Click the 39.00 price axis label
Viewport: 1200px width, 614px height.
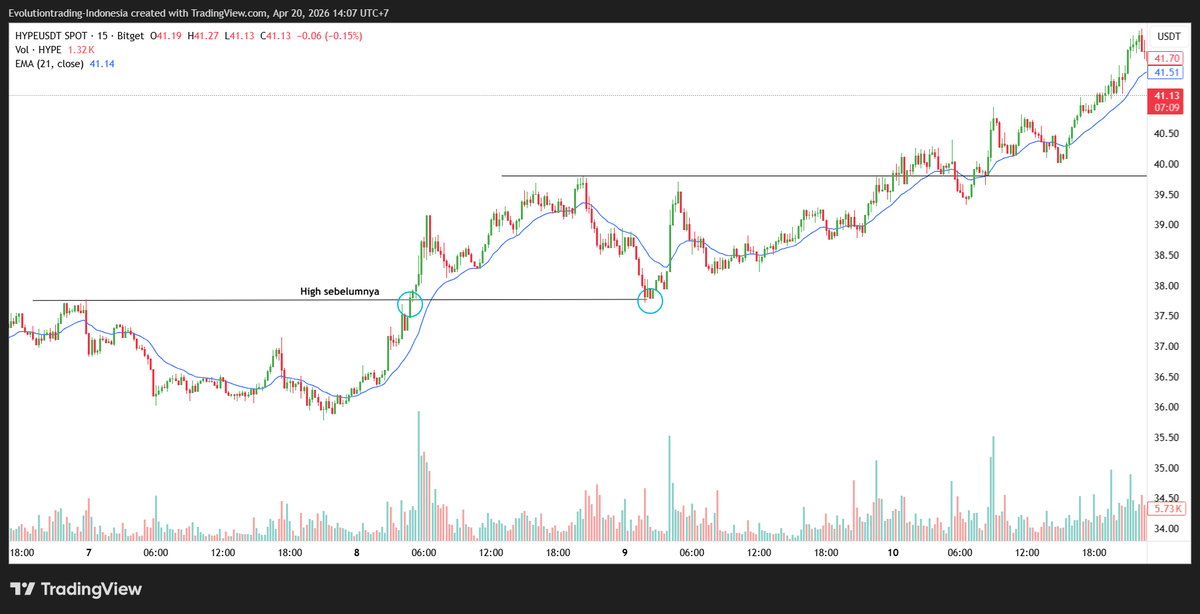(x=1166, y=225)
